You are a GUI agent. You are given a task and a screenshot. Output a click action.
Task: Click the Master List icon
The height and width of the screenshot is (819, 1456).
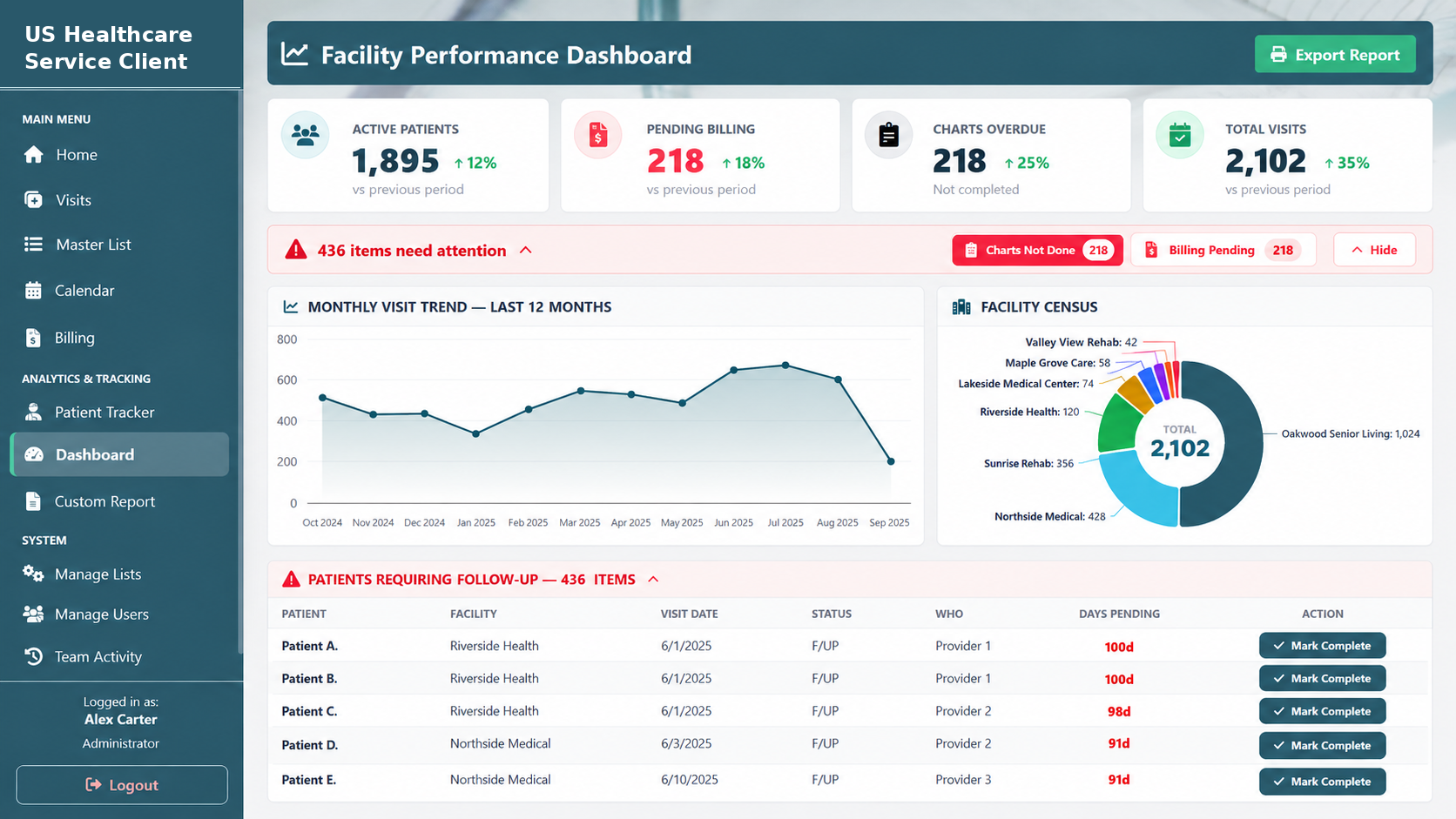pos(33,245)
